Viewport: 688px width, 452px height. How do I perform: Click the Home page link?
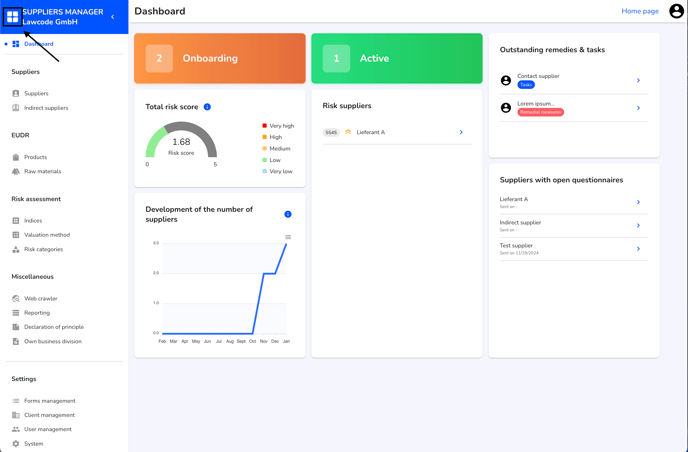tap(640, 11)
